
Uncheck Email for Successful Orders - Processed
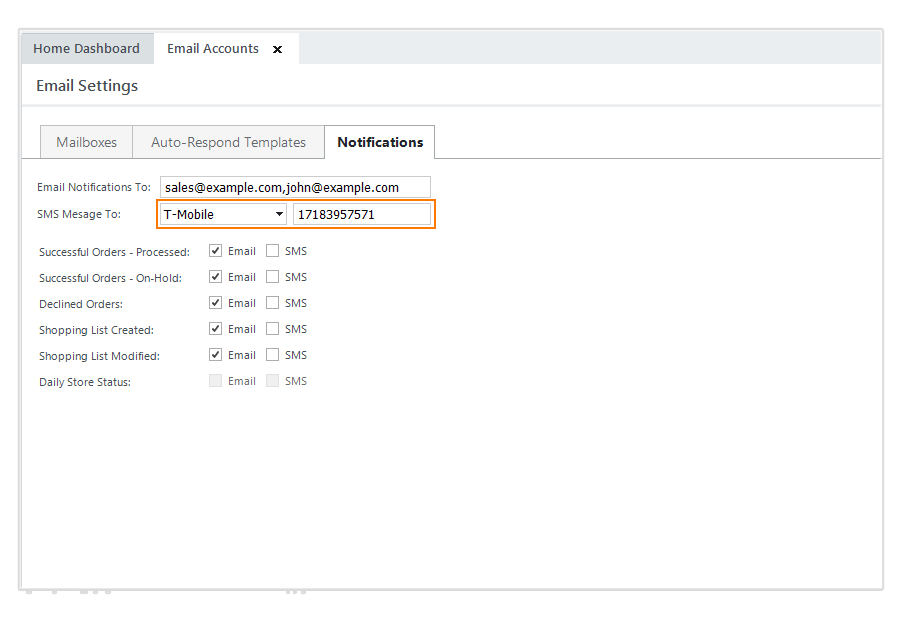(215, 251)
